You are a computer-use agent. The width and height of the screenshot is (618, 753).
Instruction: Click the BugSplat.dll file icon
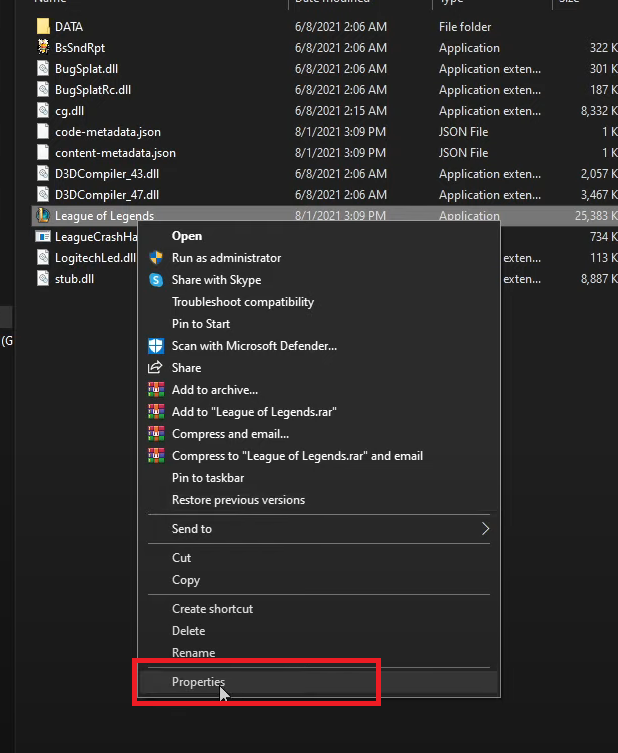(x=43, y=68)
